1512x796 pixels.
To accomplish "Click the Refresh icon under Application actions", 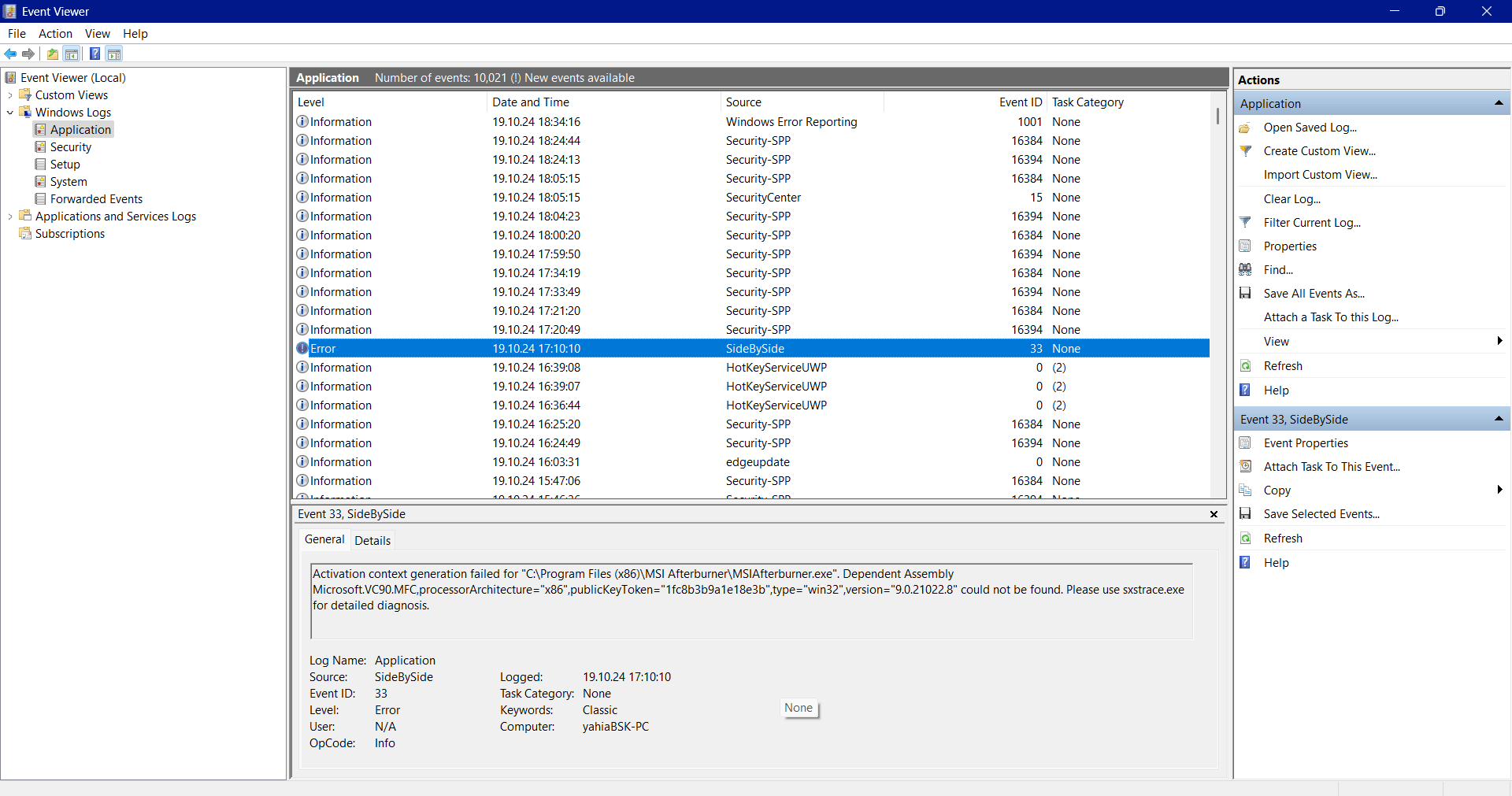I will click(1245, 366).
